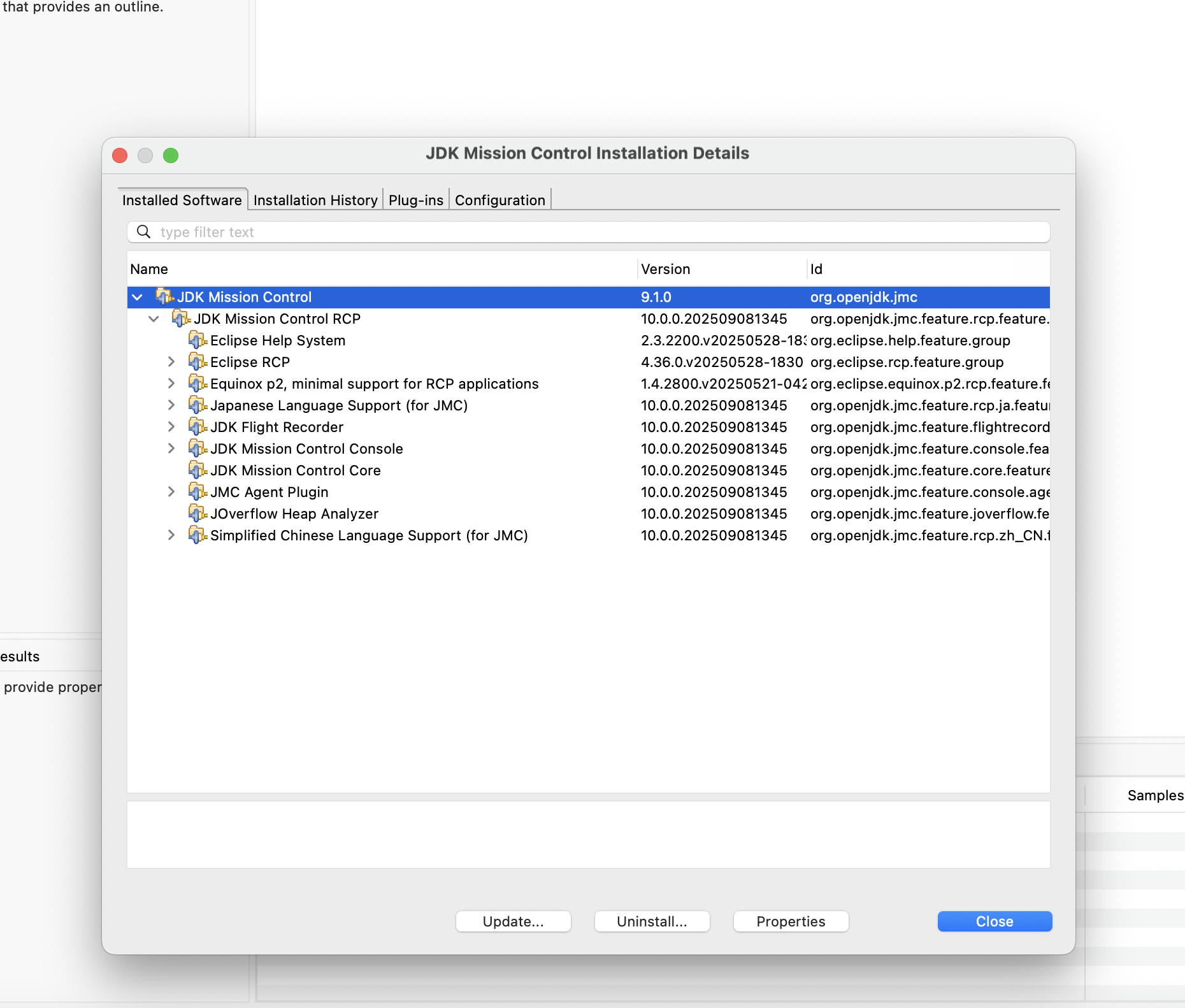This screenshot has height=1008, width=1185.
Task: Open the Installation History tab
Action: (315, 200)
